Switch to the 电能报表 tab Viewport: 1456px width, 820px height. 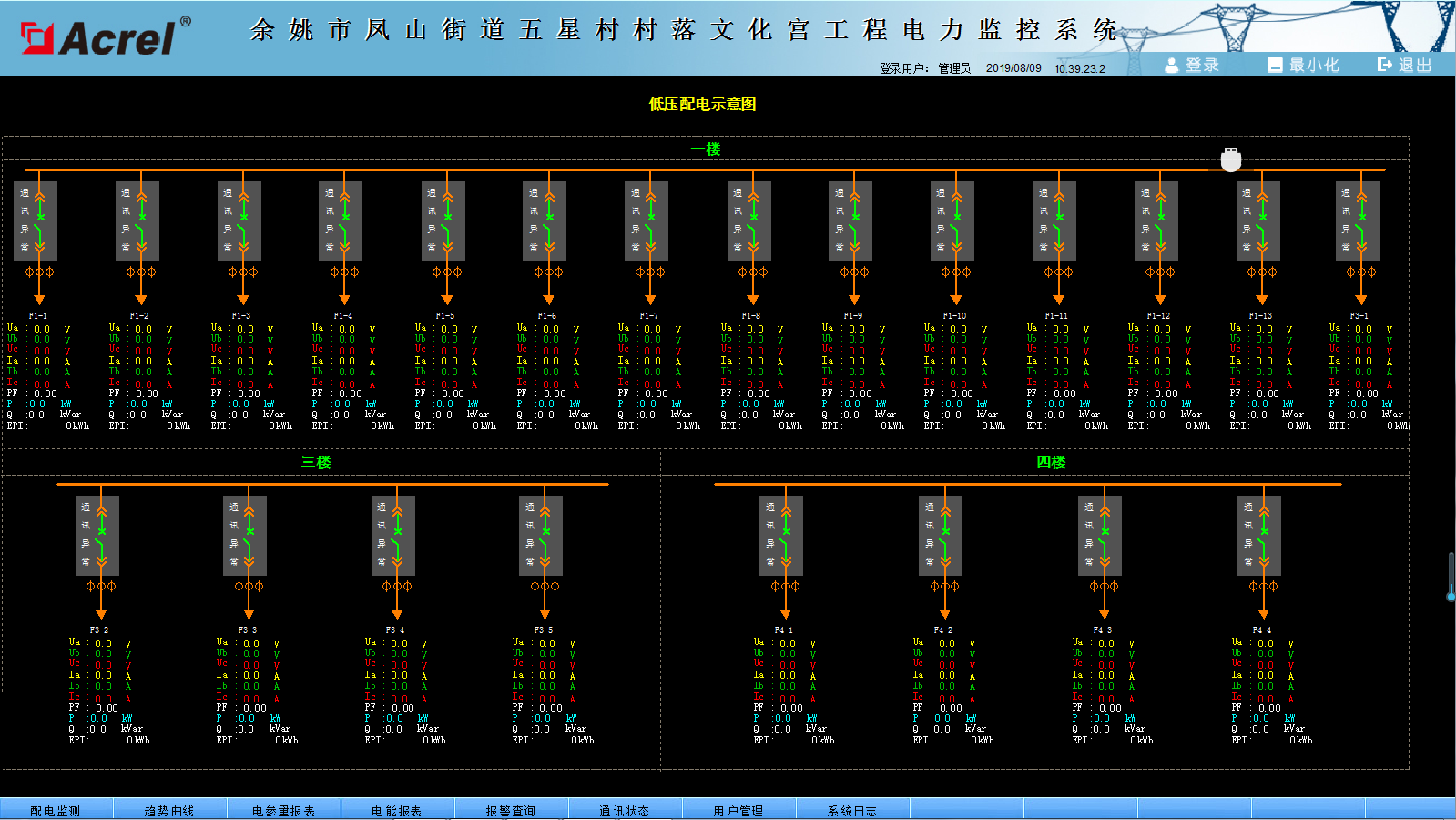tap(396, 810)
